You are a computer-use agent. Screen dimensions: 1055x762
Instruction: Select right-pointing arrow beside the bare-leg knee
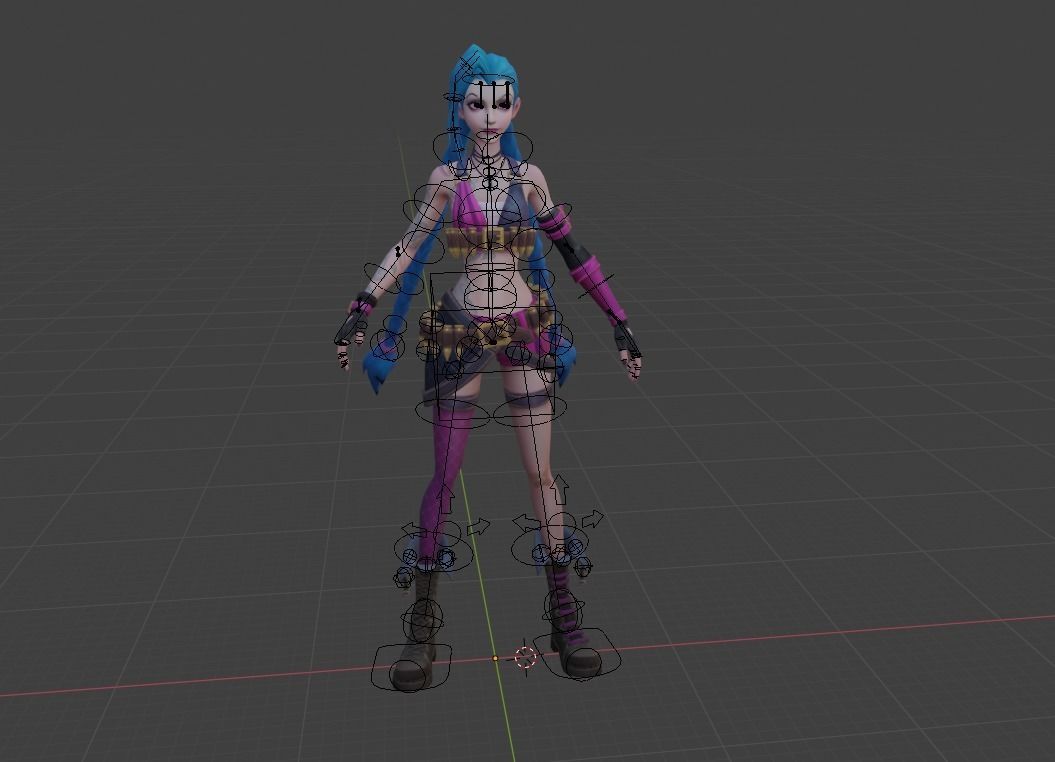592,519
